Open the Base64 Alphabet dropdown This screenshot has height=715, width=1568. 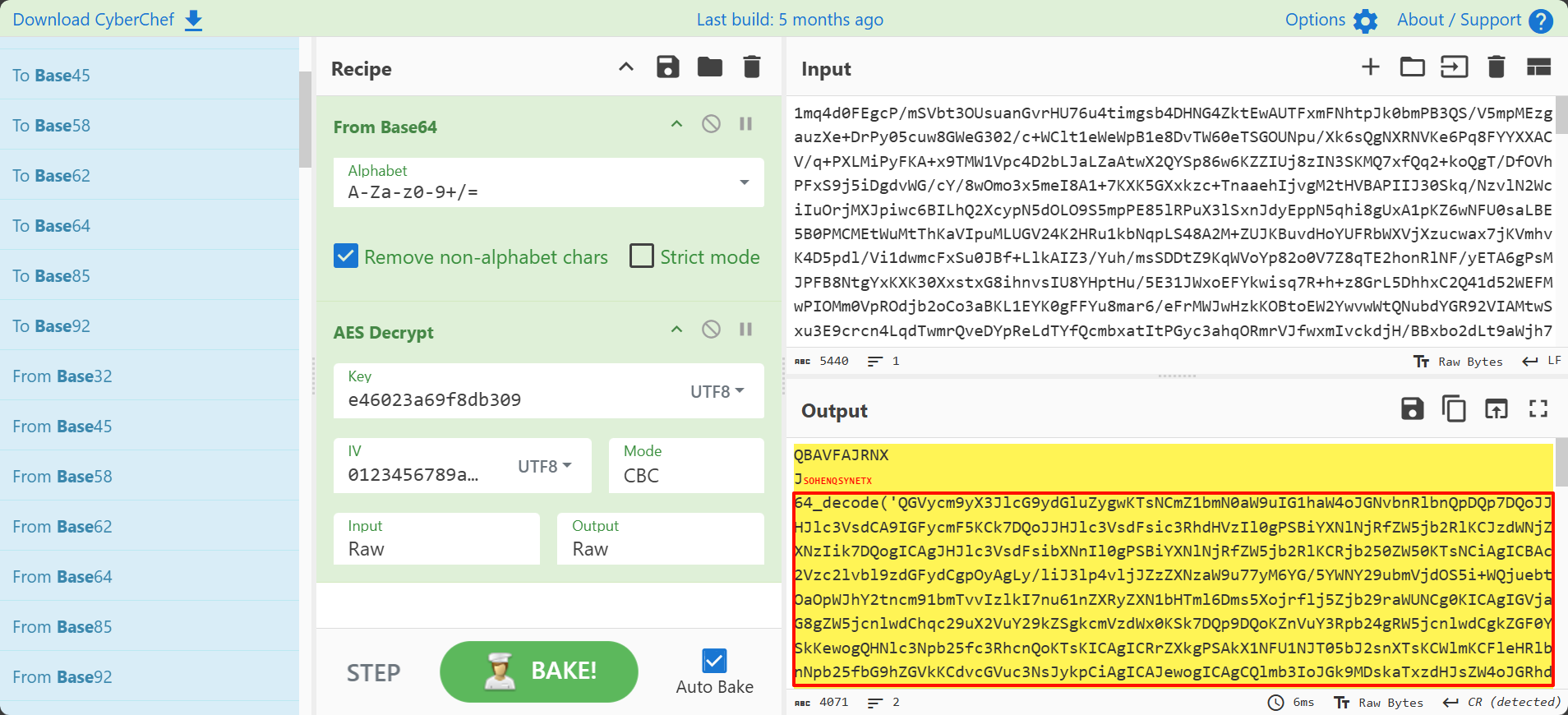click(744, 182)
